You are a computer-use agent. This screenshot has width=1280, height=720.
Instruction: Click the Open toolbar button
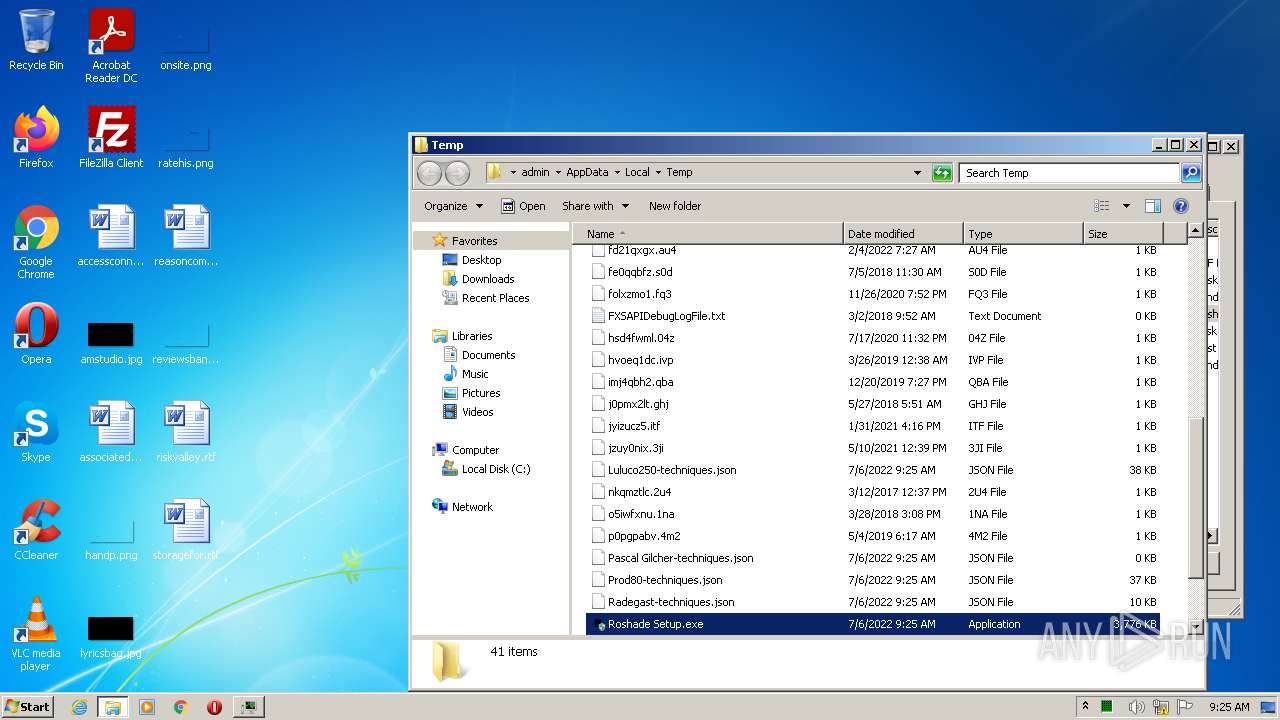coord(523,206)
